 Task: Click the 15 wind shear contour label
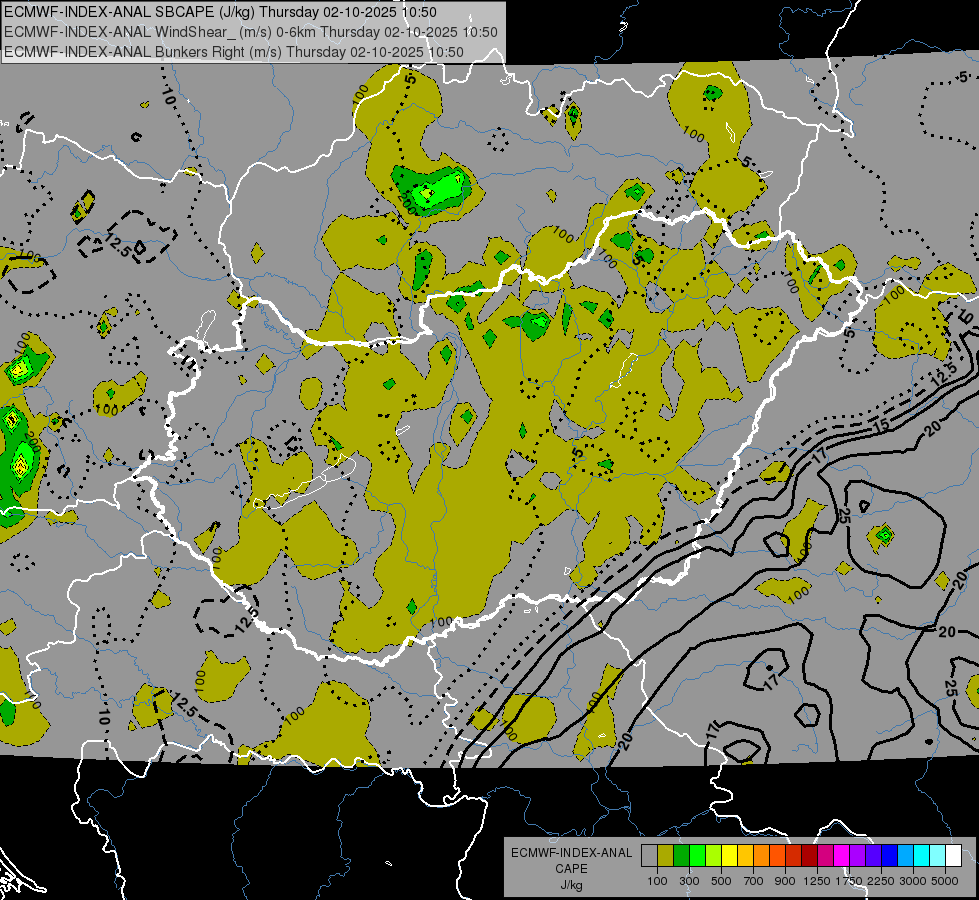880,426
